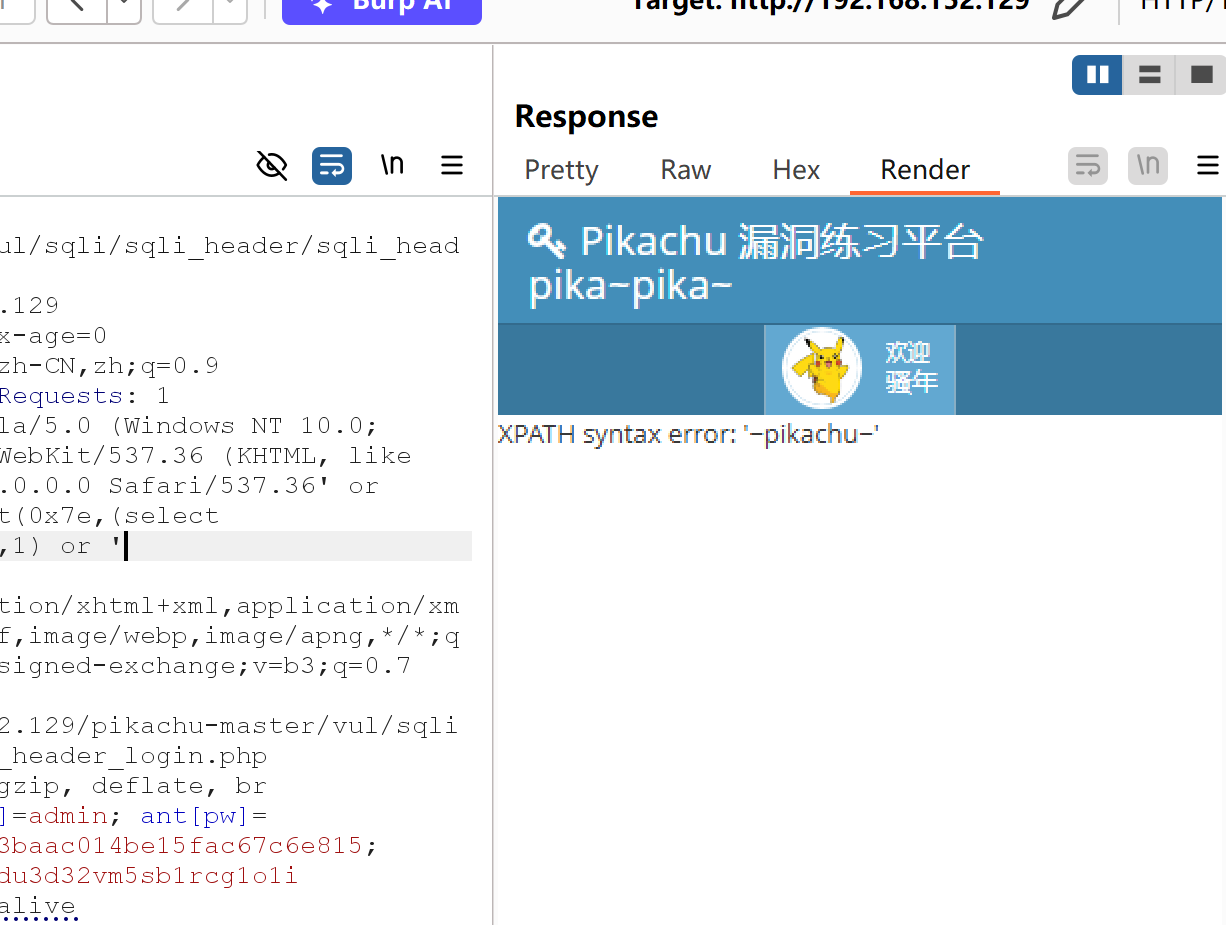Switch to combined tabbed layout view

(1200, 75)
